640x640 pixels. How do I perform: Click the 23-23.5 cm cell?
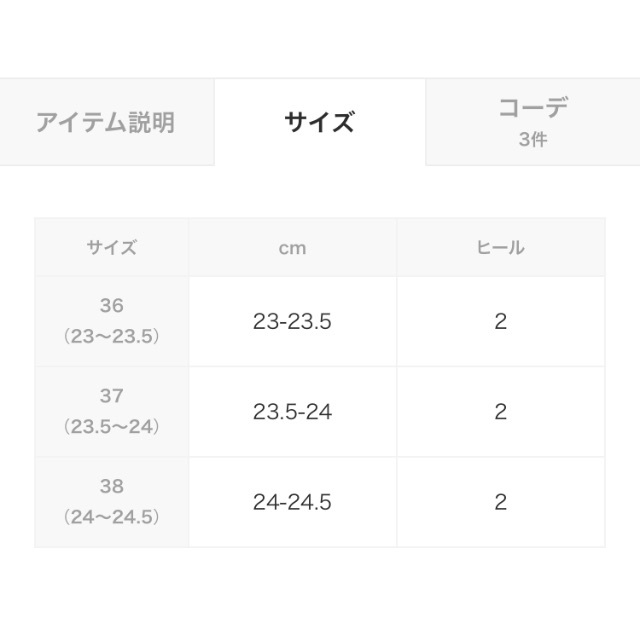click(x=292, y=321)
